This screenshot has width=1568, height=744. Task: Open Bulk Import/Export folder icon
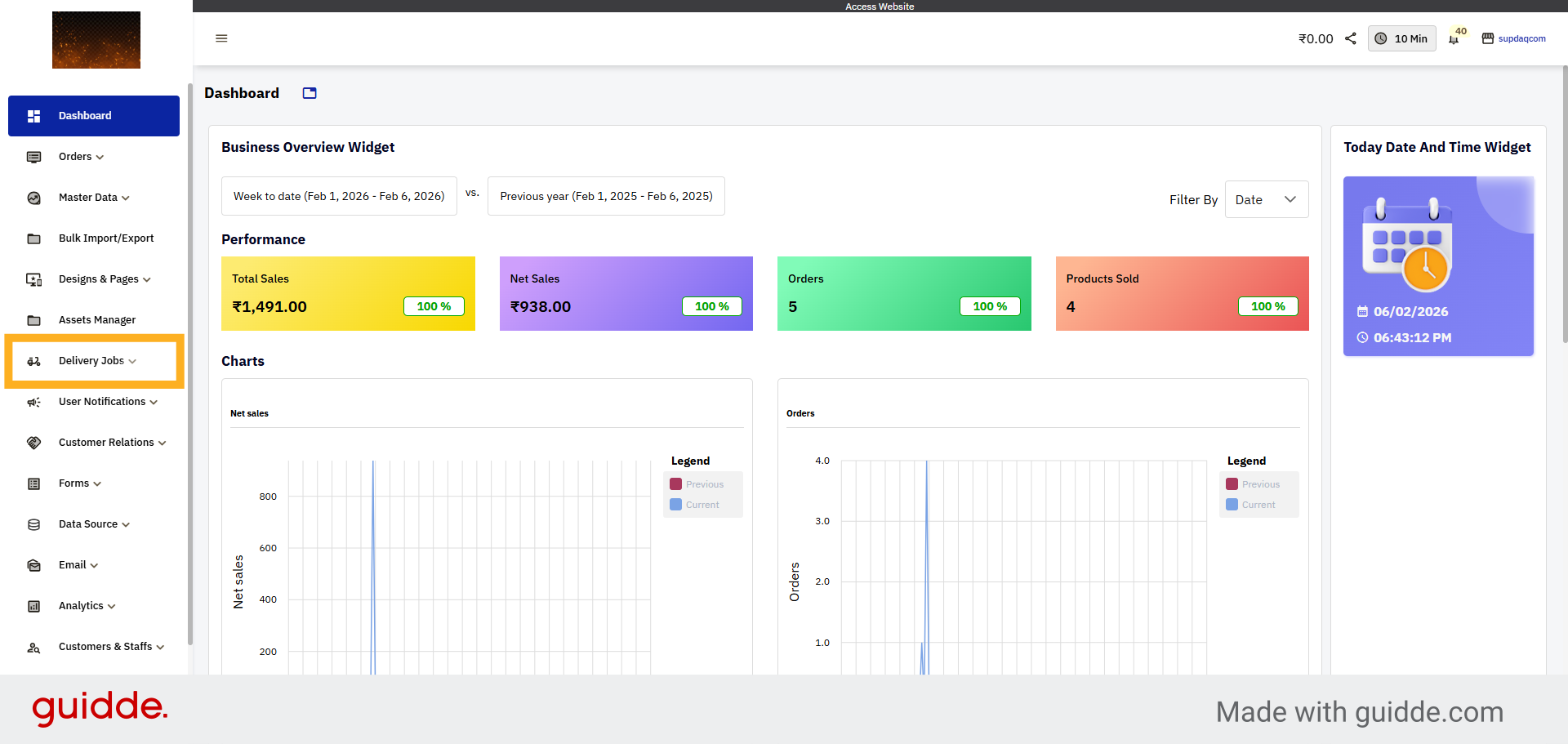[x=34, y=238]
